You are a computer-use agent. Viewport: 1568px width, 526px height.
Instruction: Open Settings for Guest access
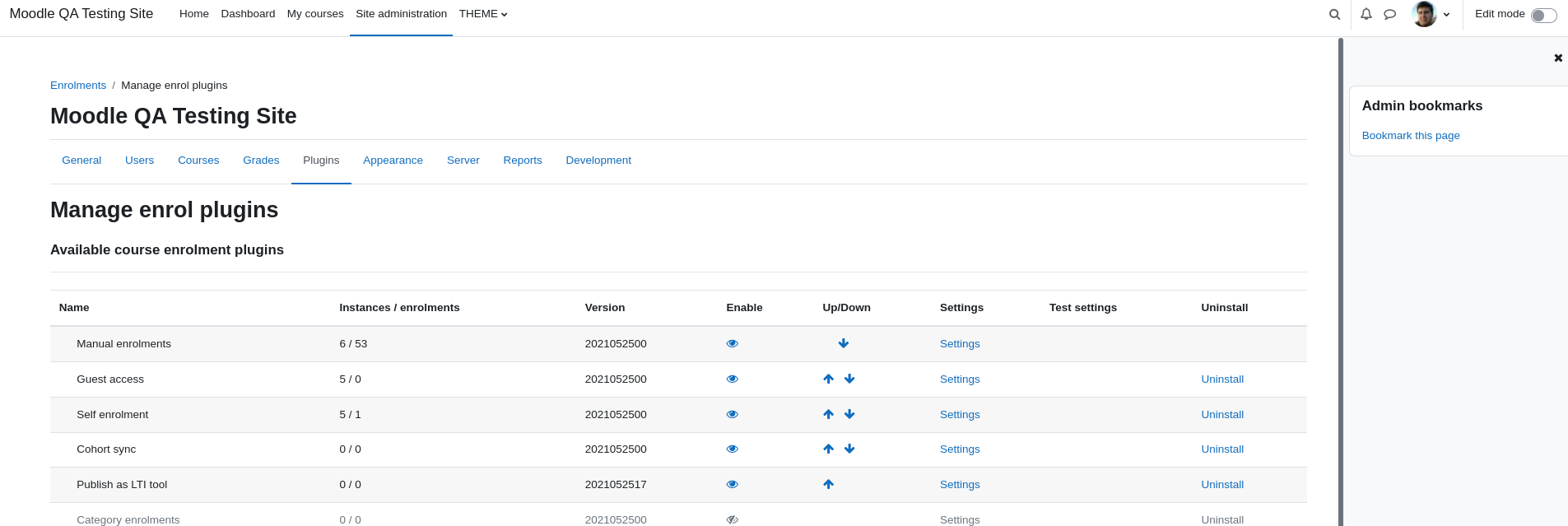coord(960,379)
